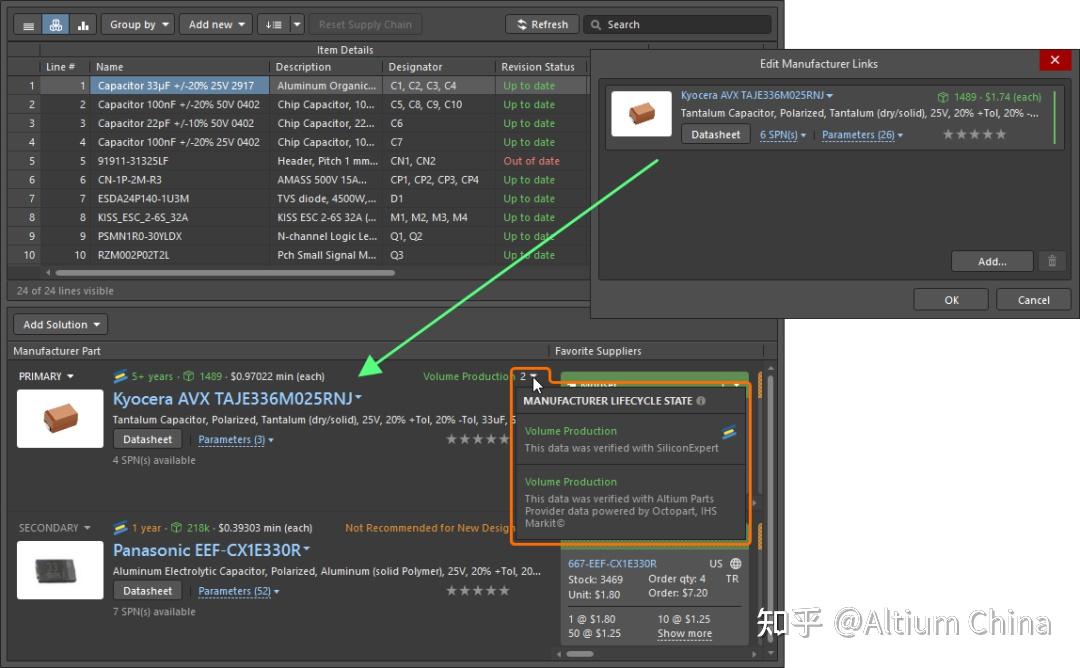Open Kyocera part dropdown in Edit Manufacturer Links
This screenshot has width=1080, height=668.
[829, 96]
